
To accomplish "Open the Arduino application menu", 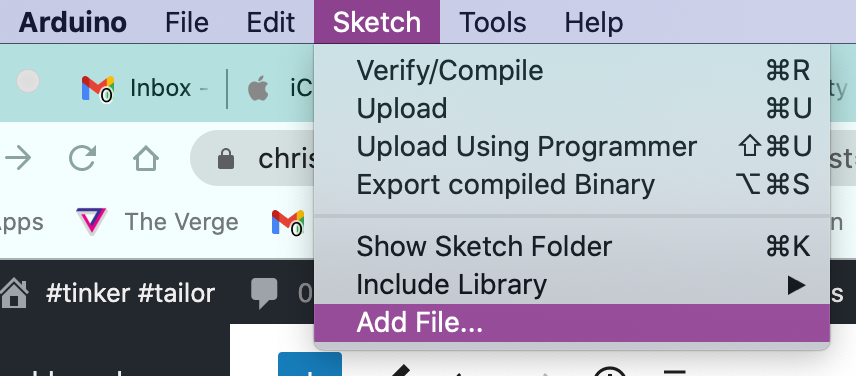I will pyautogui.click(x=73, y=22).
